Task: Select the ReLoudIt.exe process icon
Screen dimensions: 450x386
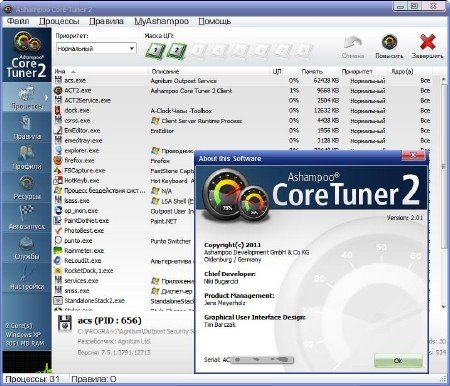Action: coord(58,261)
